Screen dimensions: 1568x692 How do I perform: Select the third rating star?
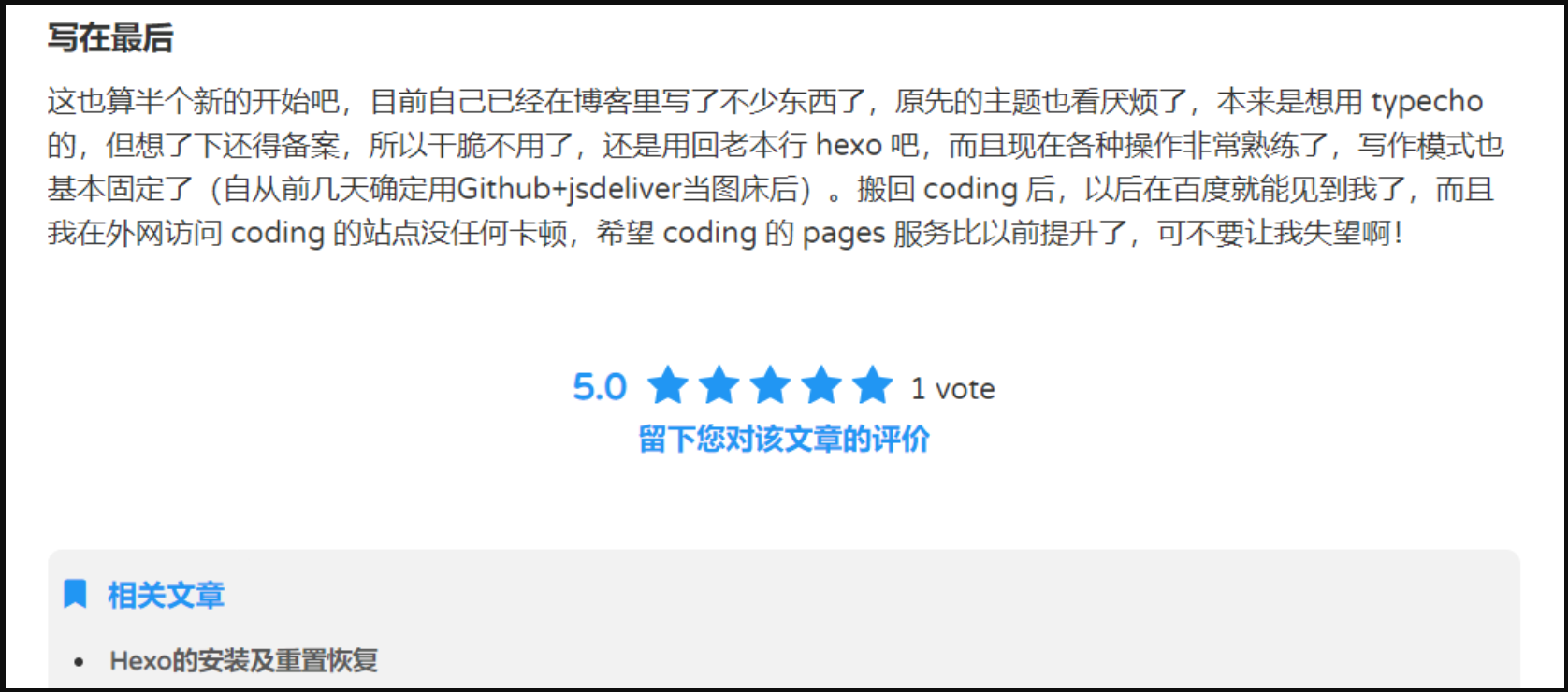click(771, 385)
